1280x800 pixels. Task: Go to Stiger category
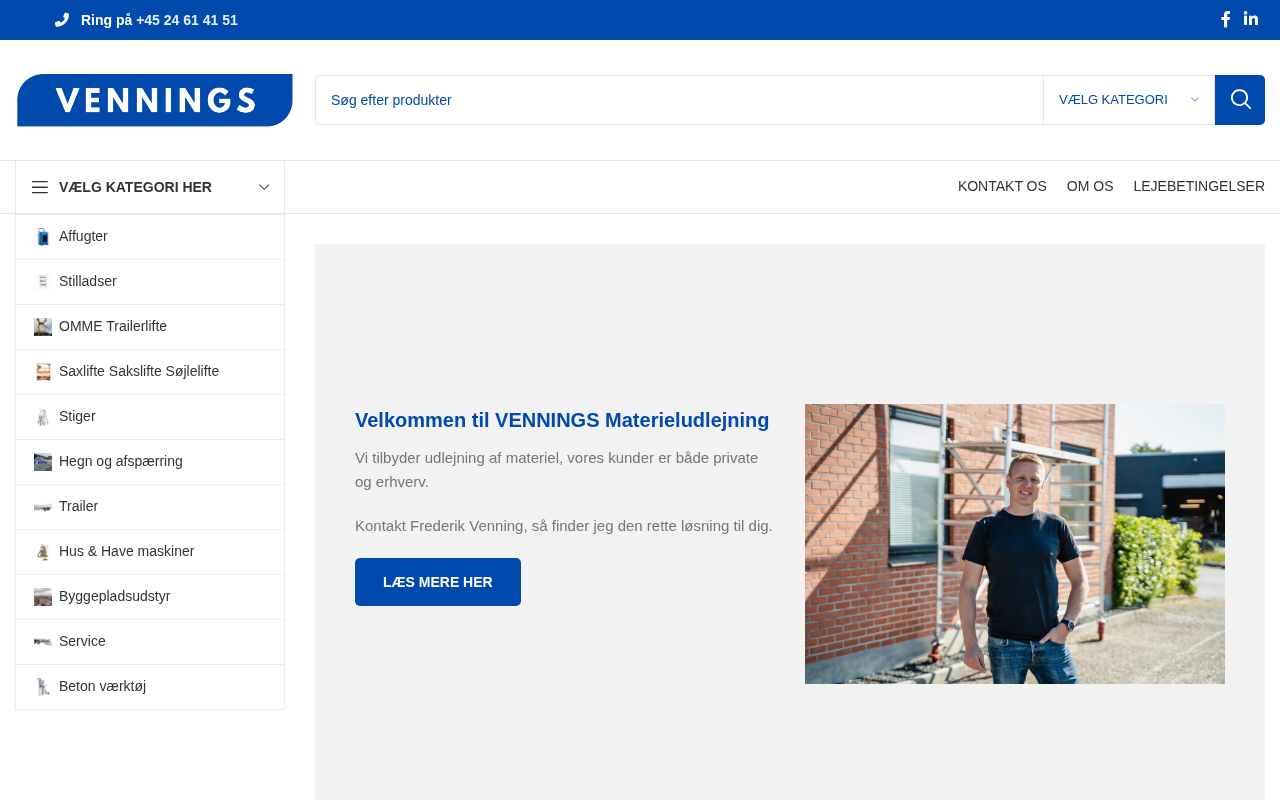150,417
